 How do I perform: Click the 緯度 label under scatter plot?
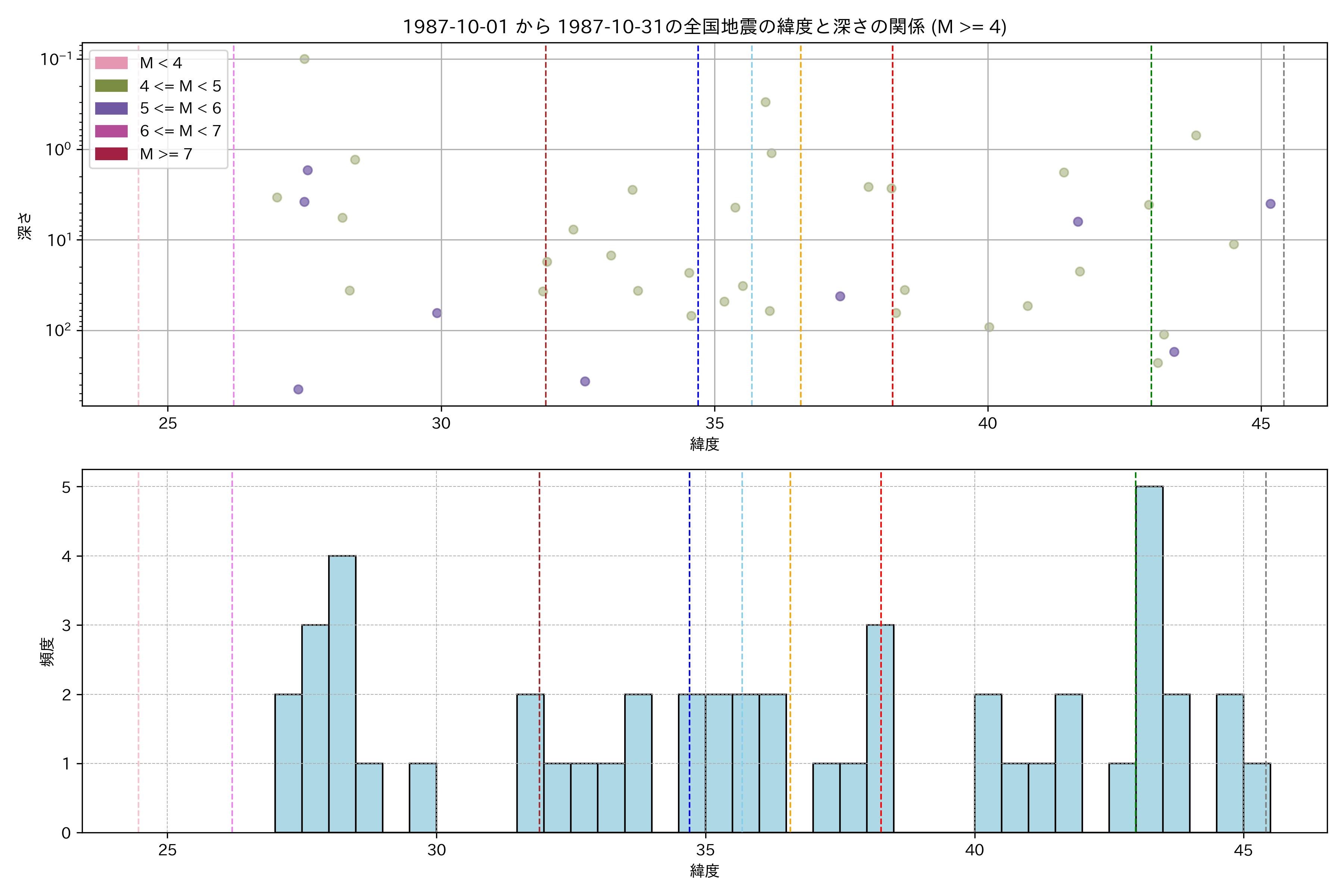pyautogui.click(x=704, y=444)
